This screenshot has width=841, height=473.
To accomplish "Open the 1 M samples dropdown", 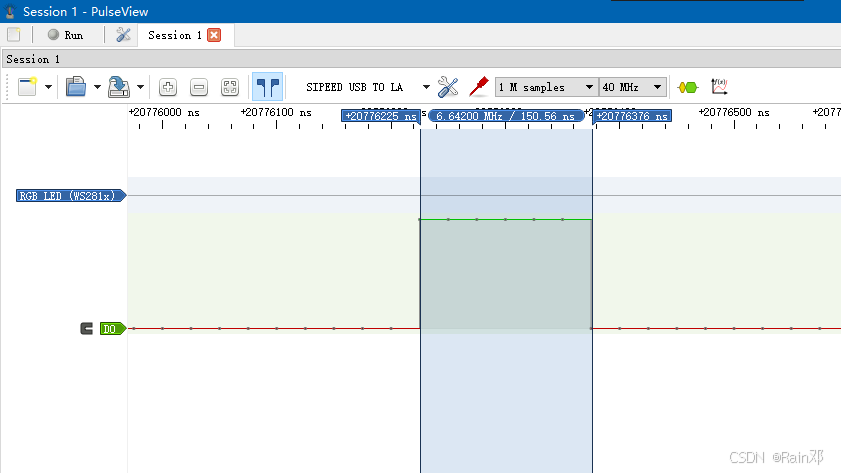I will [546, 87].
